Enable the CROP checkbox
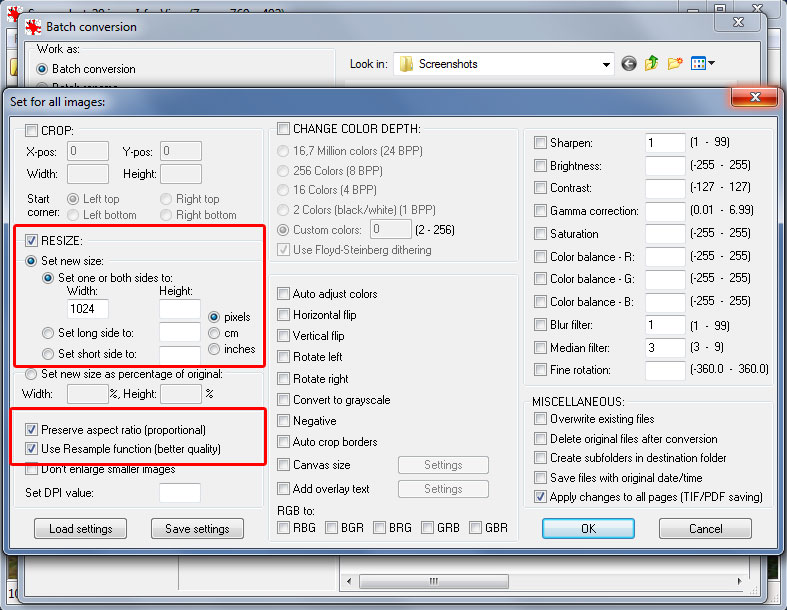Viewport: 787px width, 610px height. pyautogui.click(x=32, y=131)
